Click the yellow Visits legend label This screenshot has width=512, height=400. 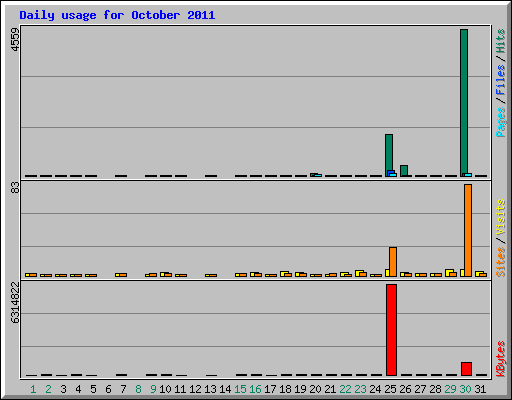click(x=500, y=218)
